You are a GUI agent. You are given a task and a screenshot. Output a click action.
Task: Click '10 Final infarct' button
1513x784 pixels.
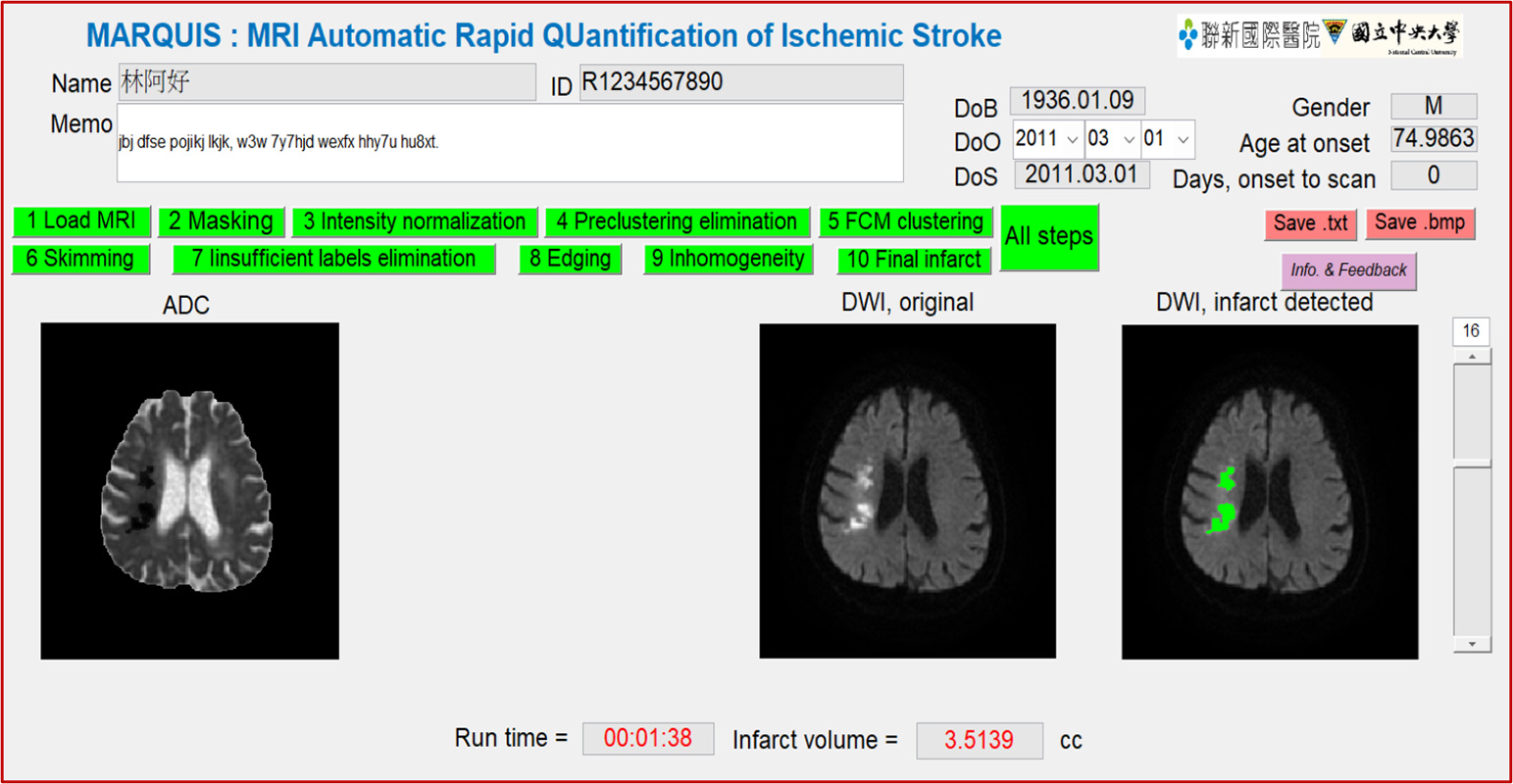tap(914, 260)
